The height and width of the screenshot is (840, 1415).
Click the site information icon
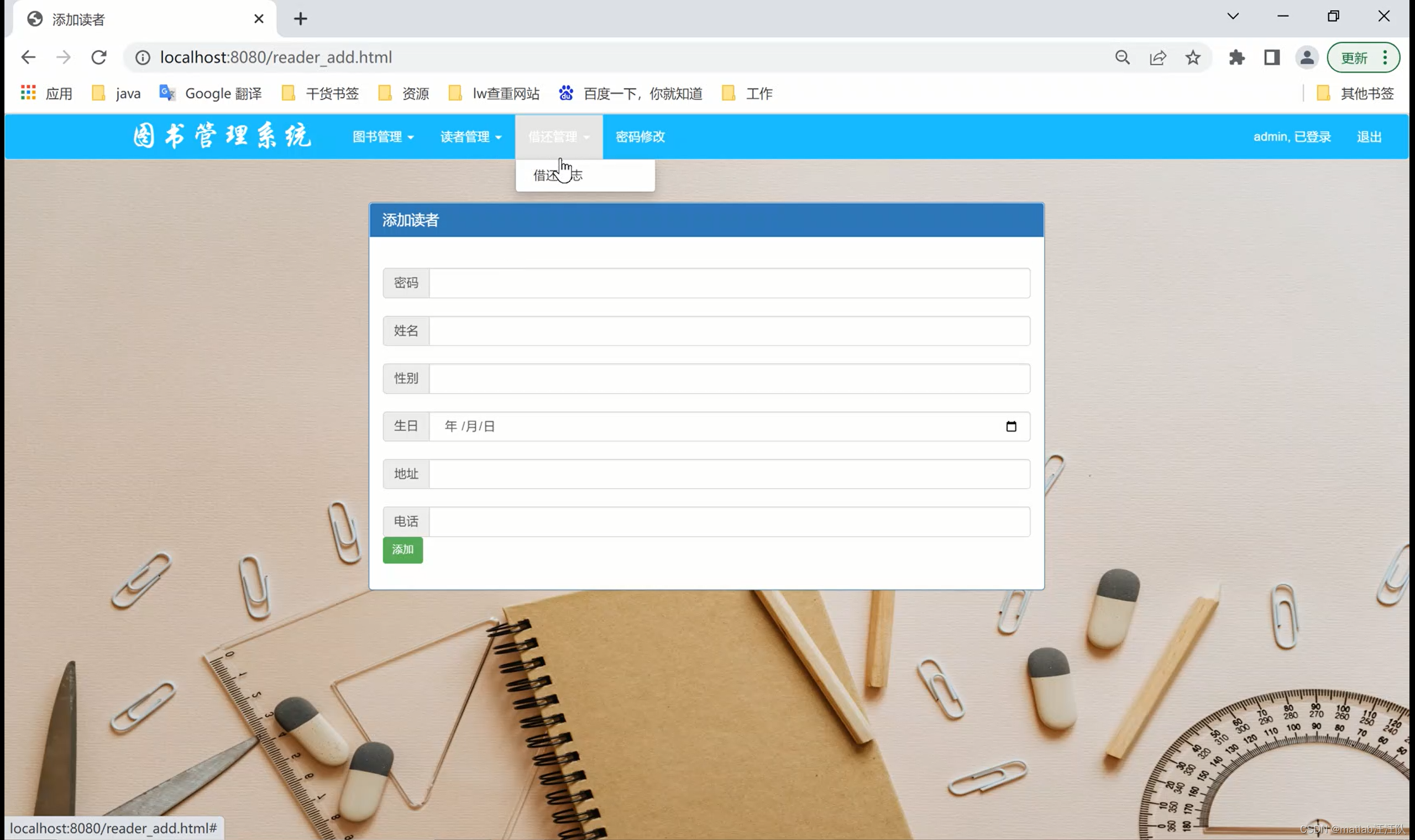point(143,57)
